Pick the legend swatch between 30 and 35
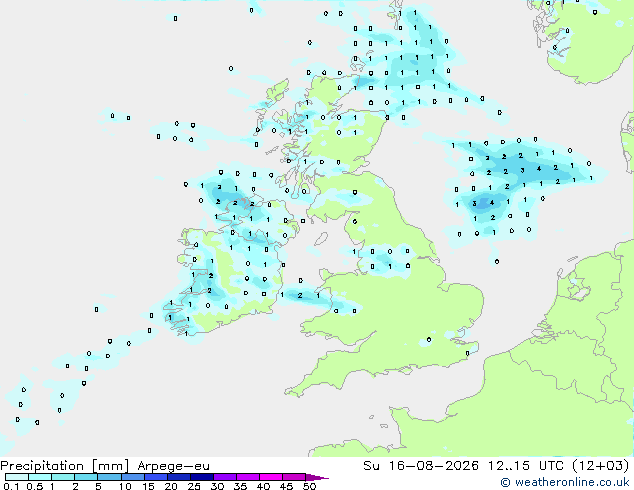Image resolution: width=634 pixels, height=490 pixels. coord(224,477)
